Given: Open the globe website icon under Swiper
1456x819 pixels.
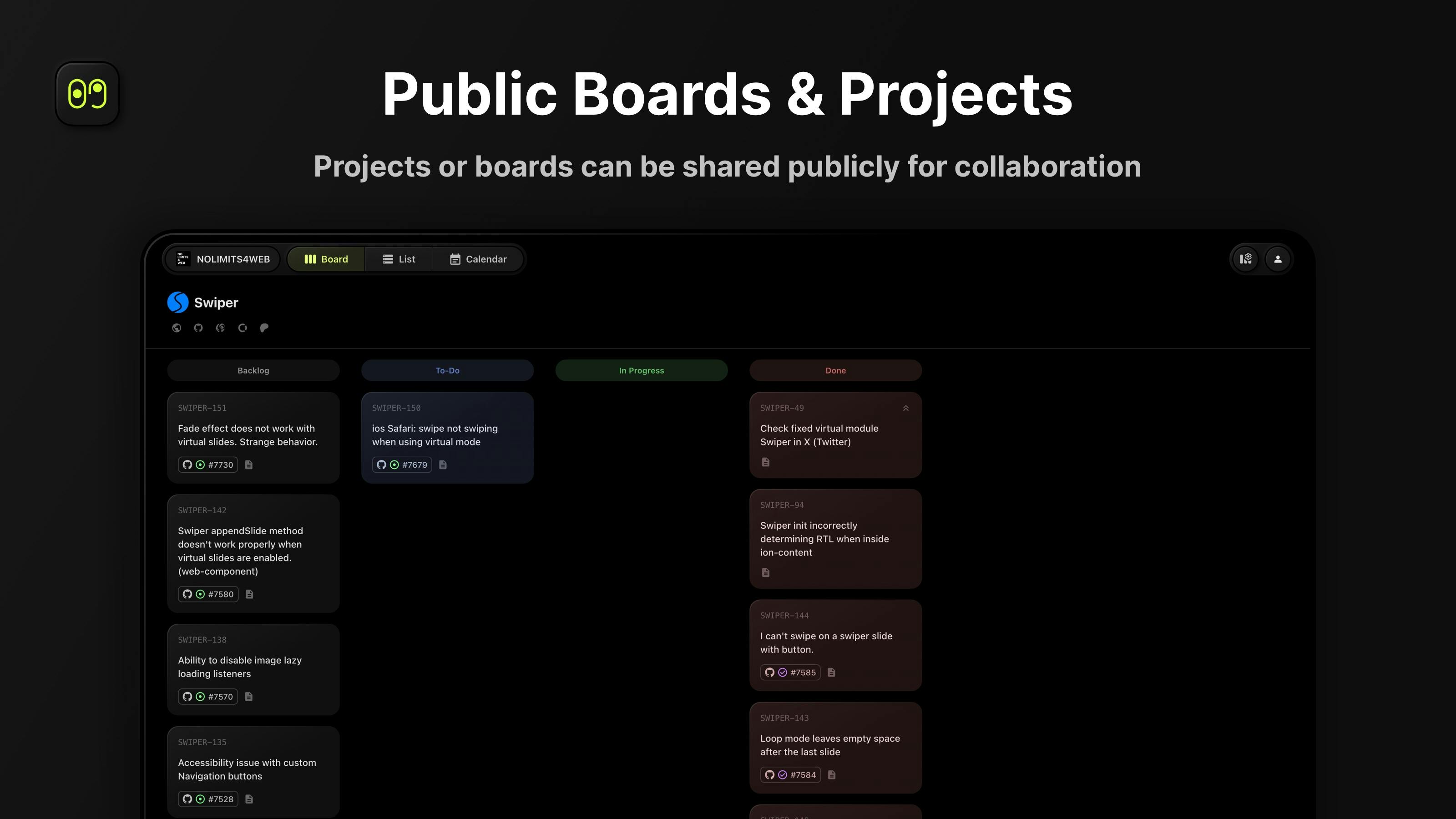Looking at the screenshot, I should (x=177, y=328).
